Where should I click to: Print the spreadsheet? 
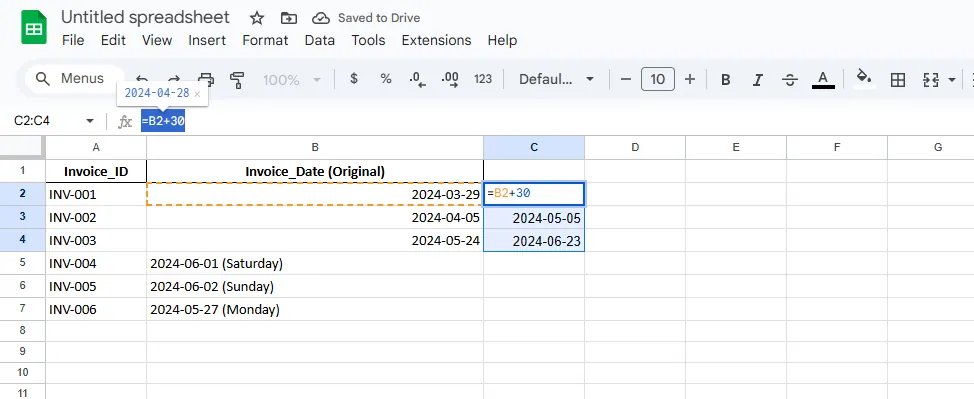pos(206,79)
